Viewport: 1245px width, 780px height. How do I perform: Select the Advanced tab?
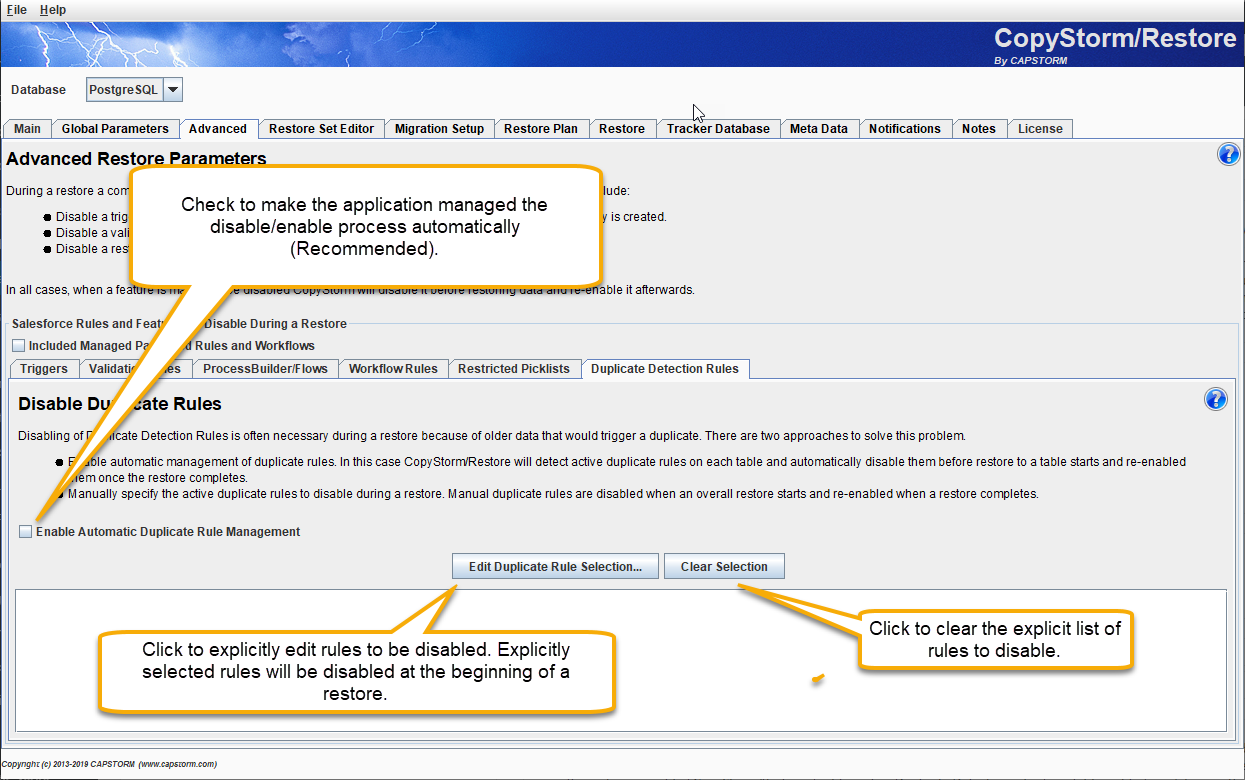[x=218, y=129]
